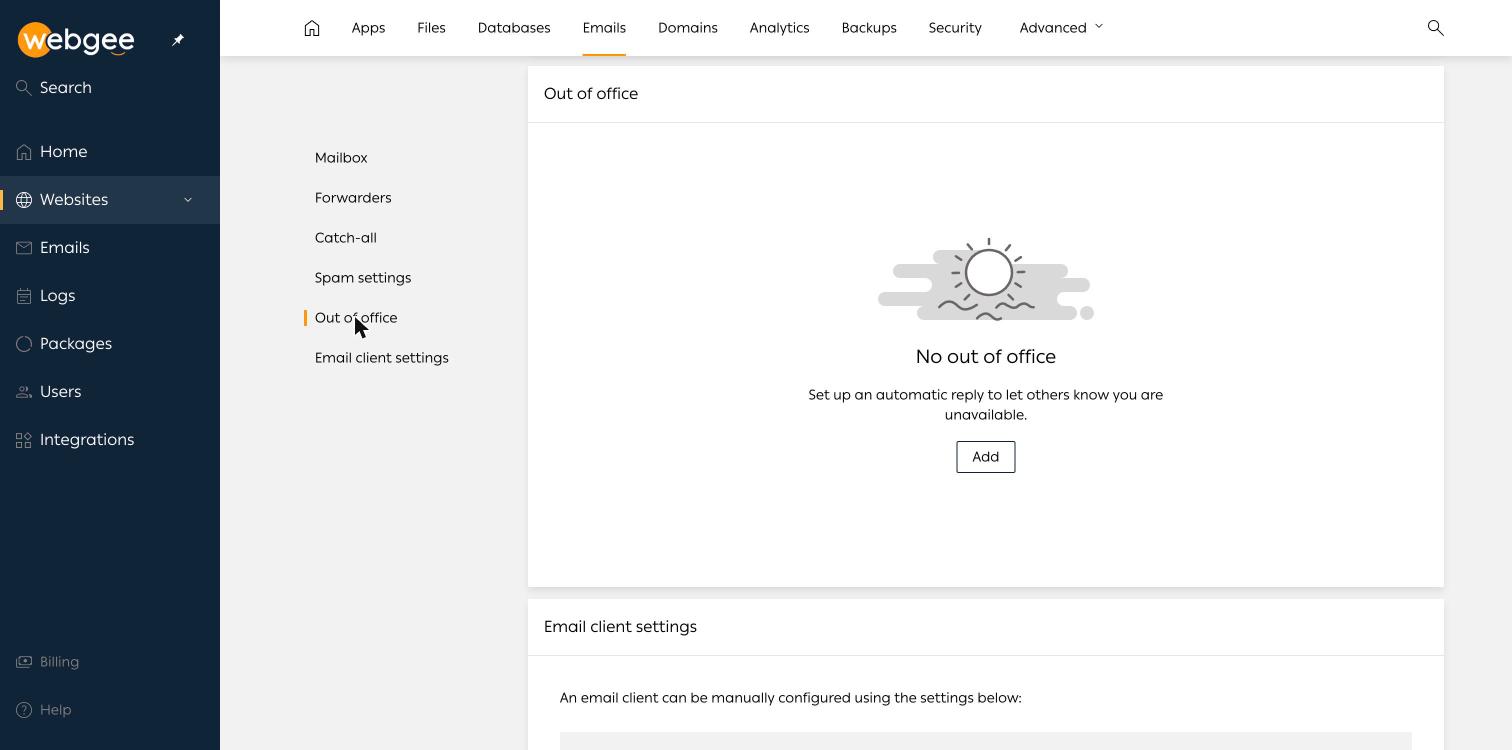Toggle the sidebar pin icon
Screen dimensions: 1512x750
tap(178, 40)
